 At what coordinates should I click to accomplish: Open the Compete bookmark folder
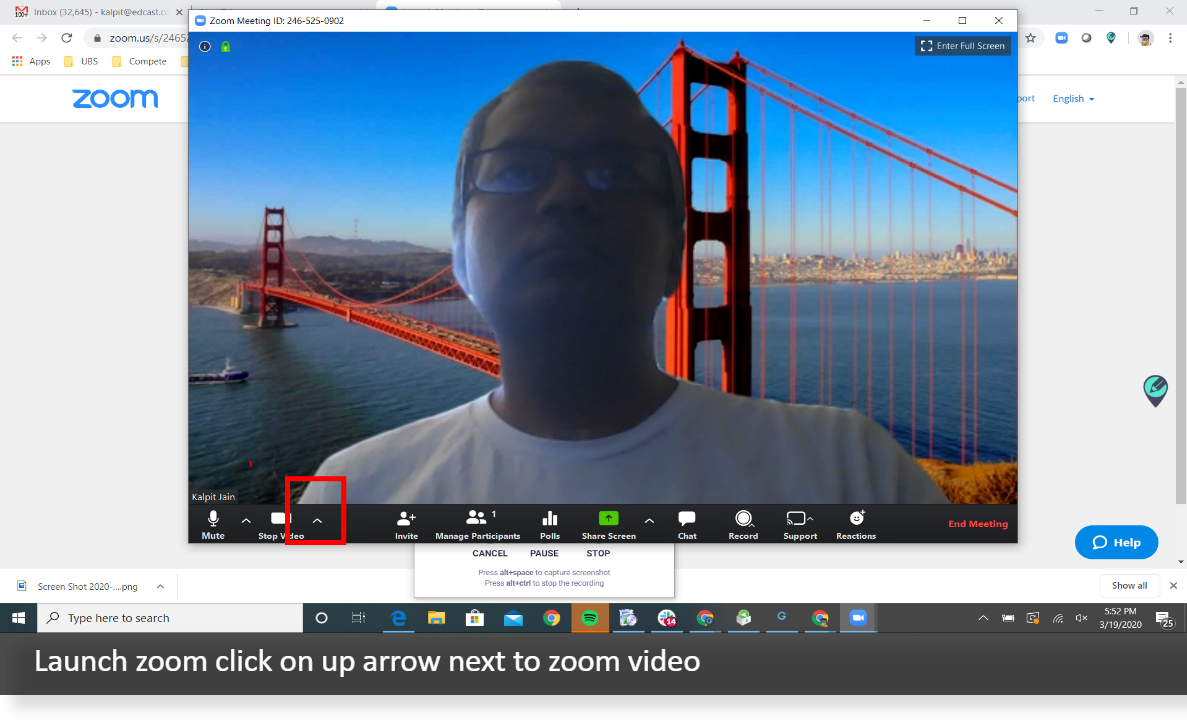click(139, 61)
